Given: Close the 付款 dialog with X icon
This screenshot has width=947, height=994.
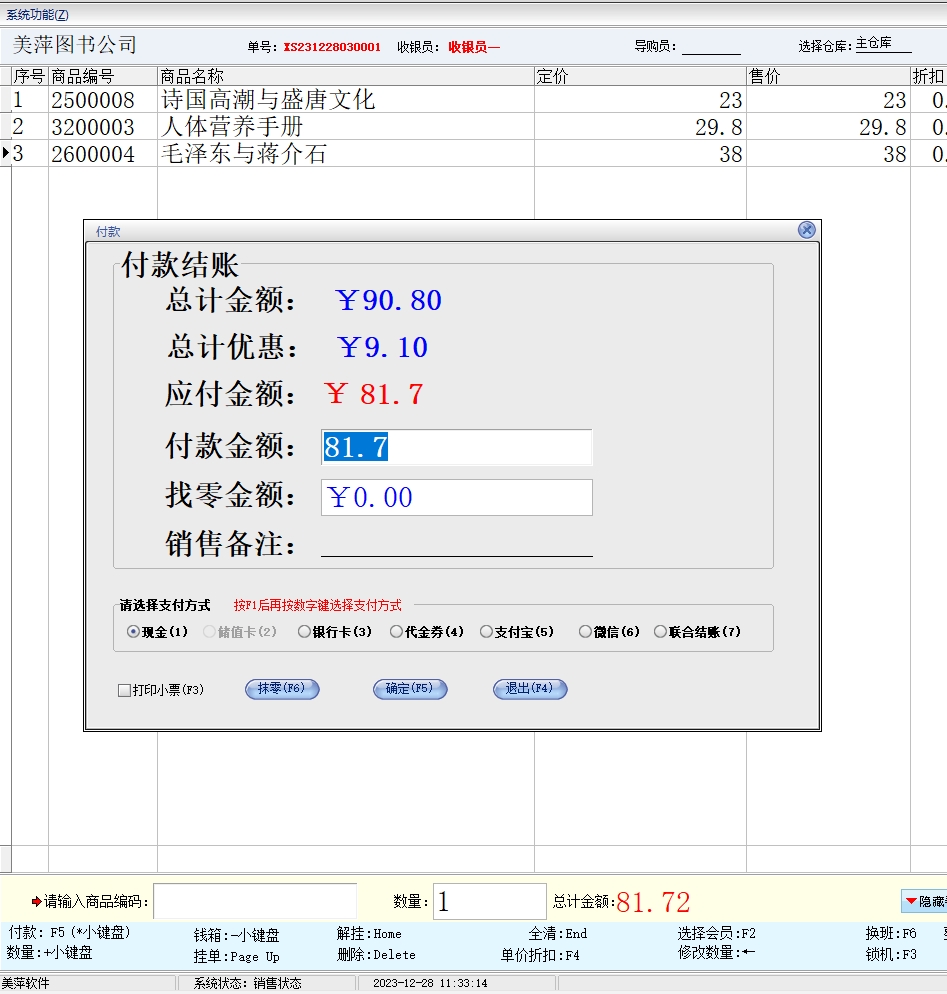Looking at the screenshot, I should (806, 230).
